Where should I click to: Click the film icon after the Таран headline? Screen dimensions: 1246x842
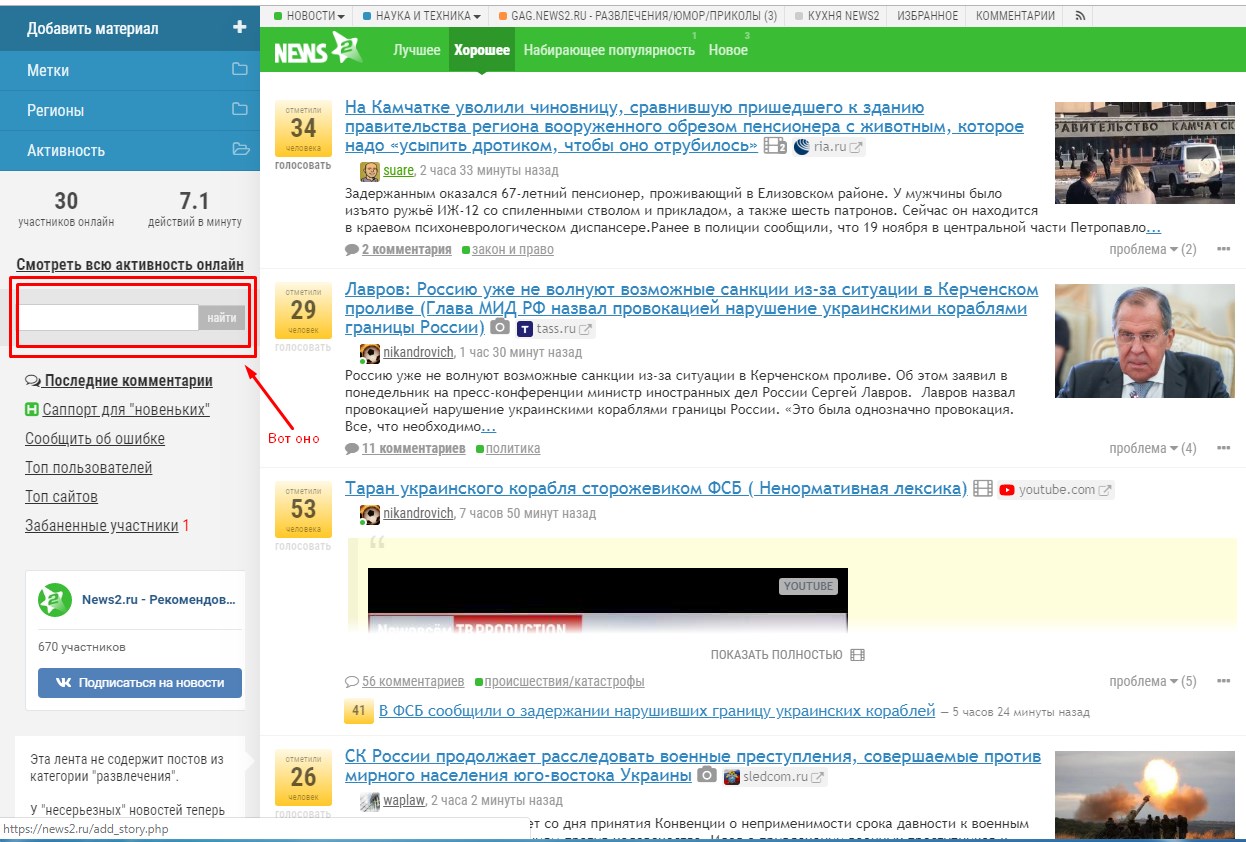[x=983, y=489]
